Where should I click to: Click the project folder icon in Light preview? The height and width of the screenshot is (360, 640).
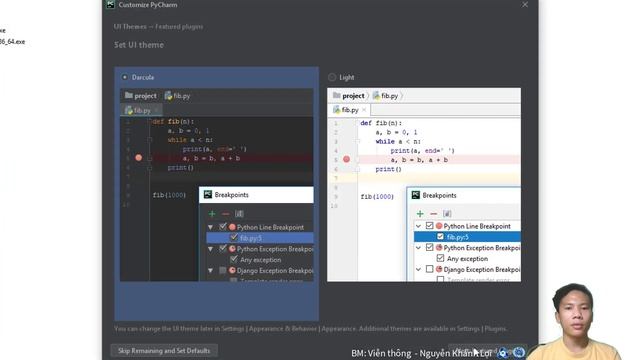[x=336, y=96]
